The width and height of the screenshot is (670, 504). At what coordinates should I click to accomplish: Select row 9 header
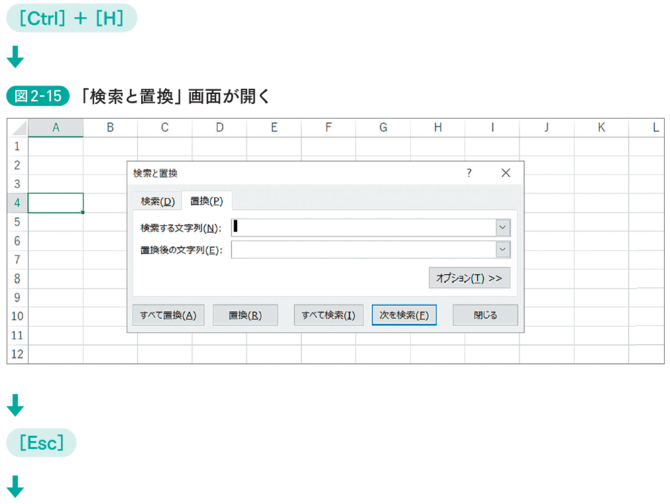tap(18, 297)
